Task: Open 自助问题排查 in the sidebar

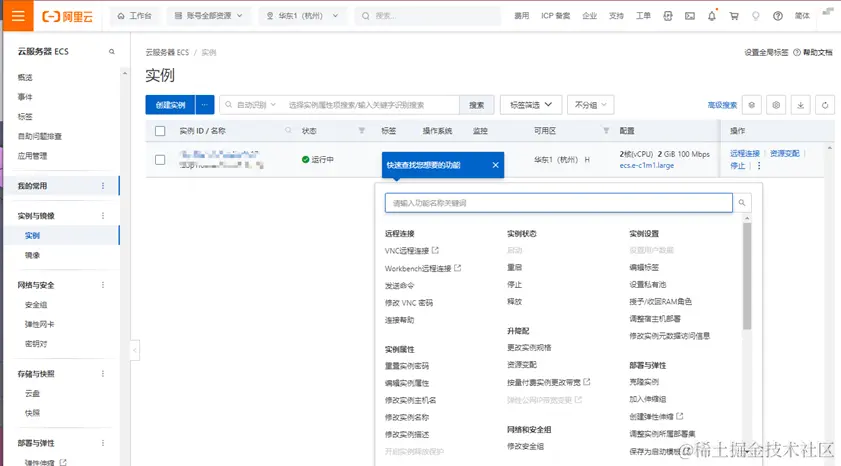Action: (x=40, y=136)
